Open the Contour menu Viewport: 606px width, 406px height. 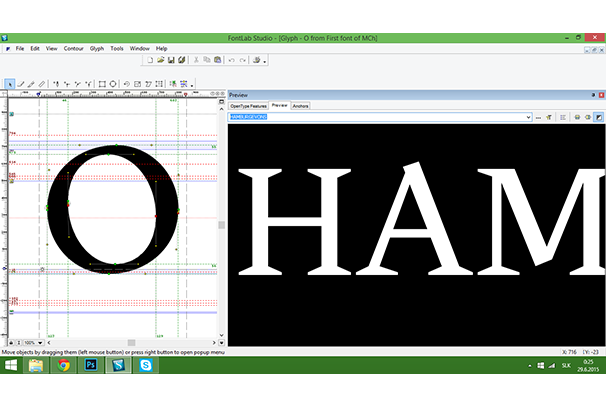[73, 48]
